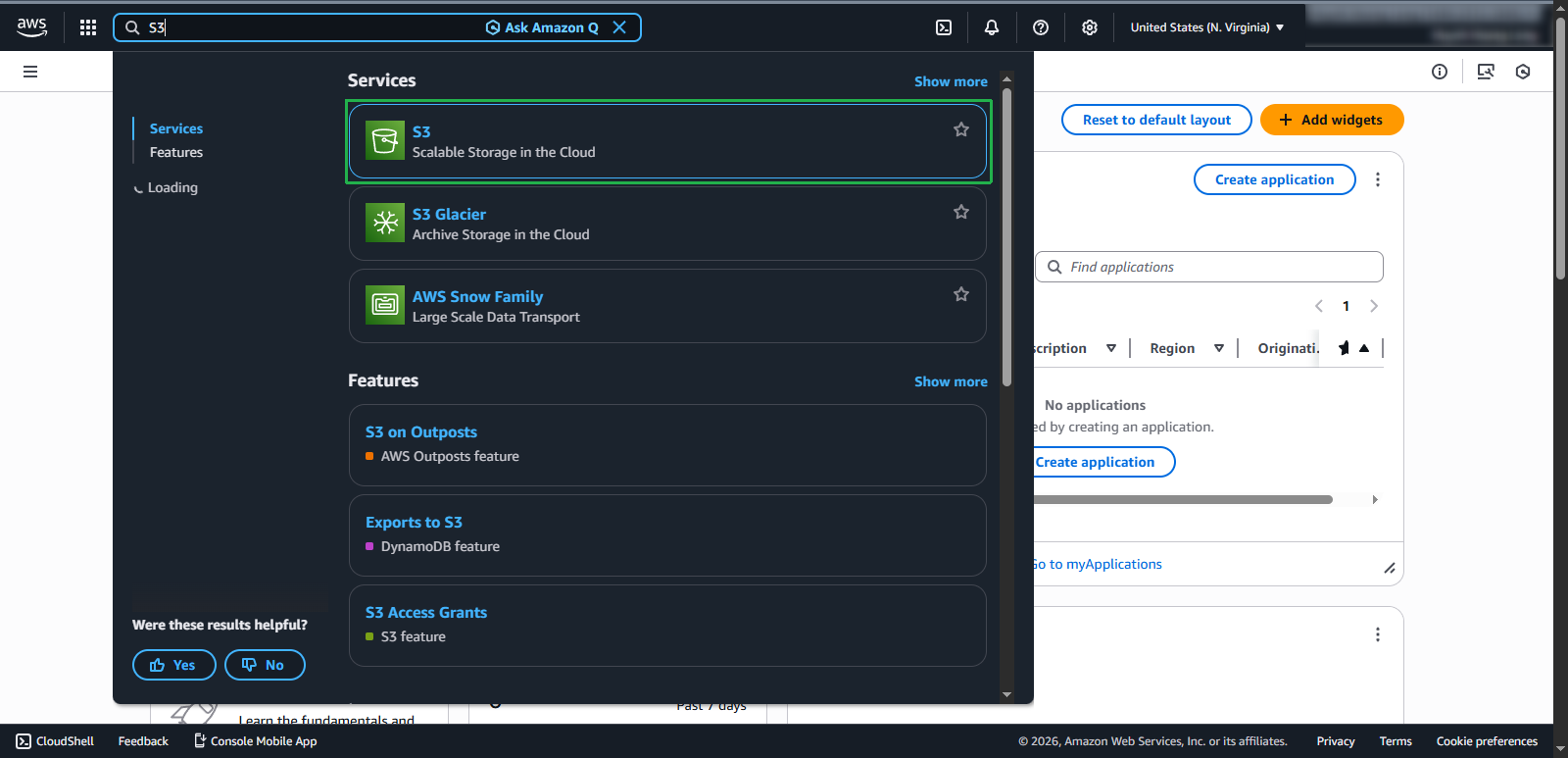Open the applications widget three-dot menu

[1378, 179]
